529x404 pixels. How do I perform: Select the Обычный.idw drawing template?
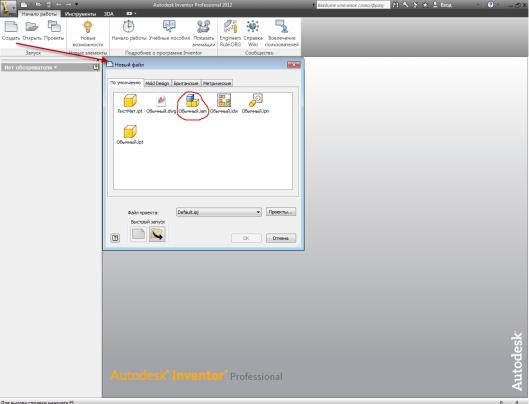[x=224, y=104]
